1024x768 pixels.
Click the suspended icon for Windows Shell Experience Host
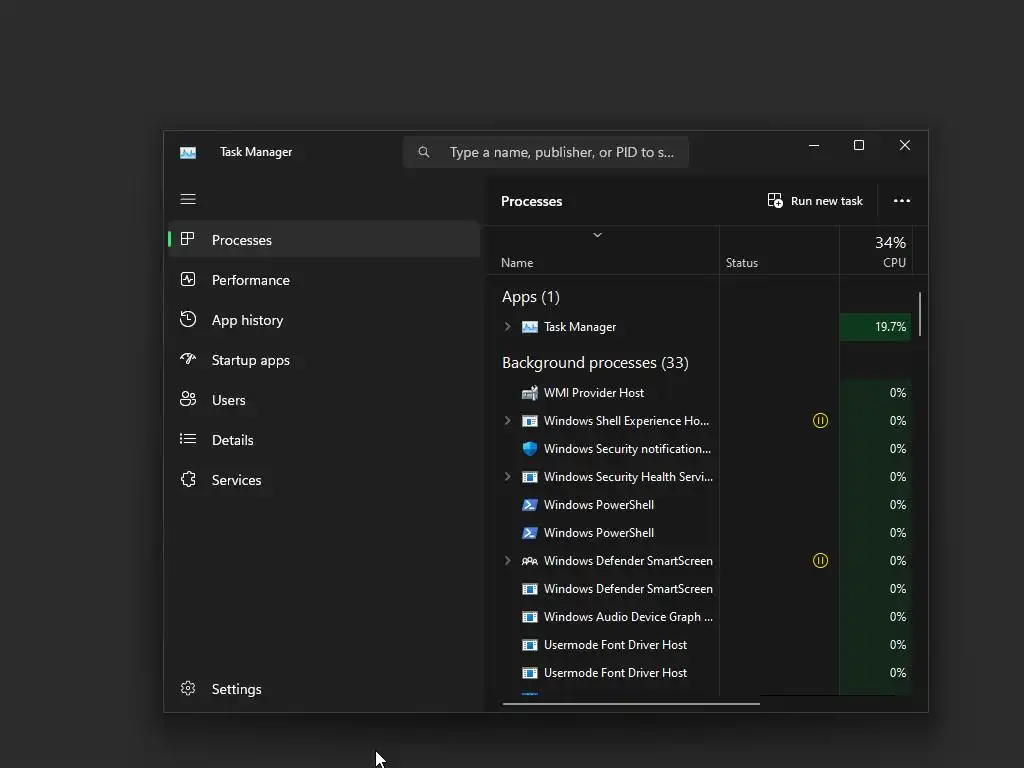[820, 421]
